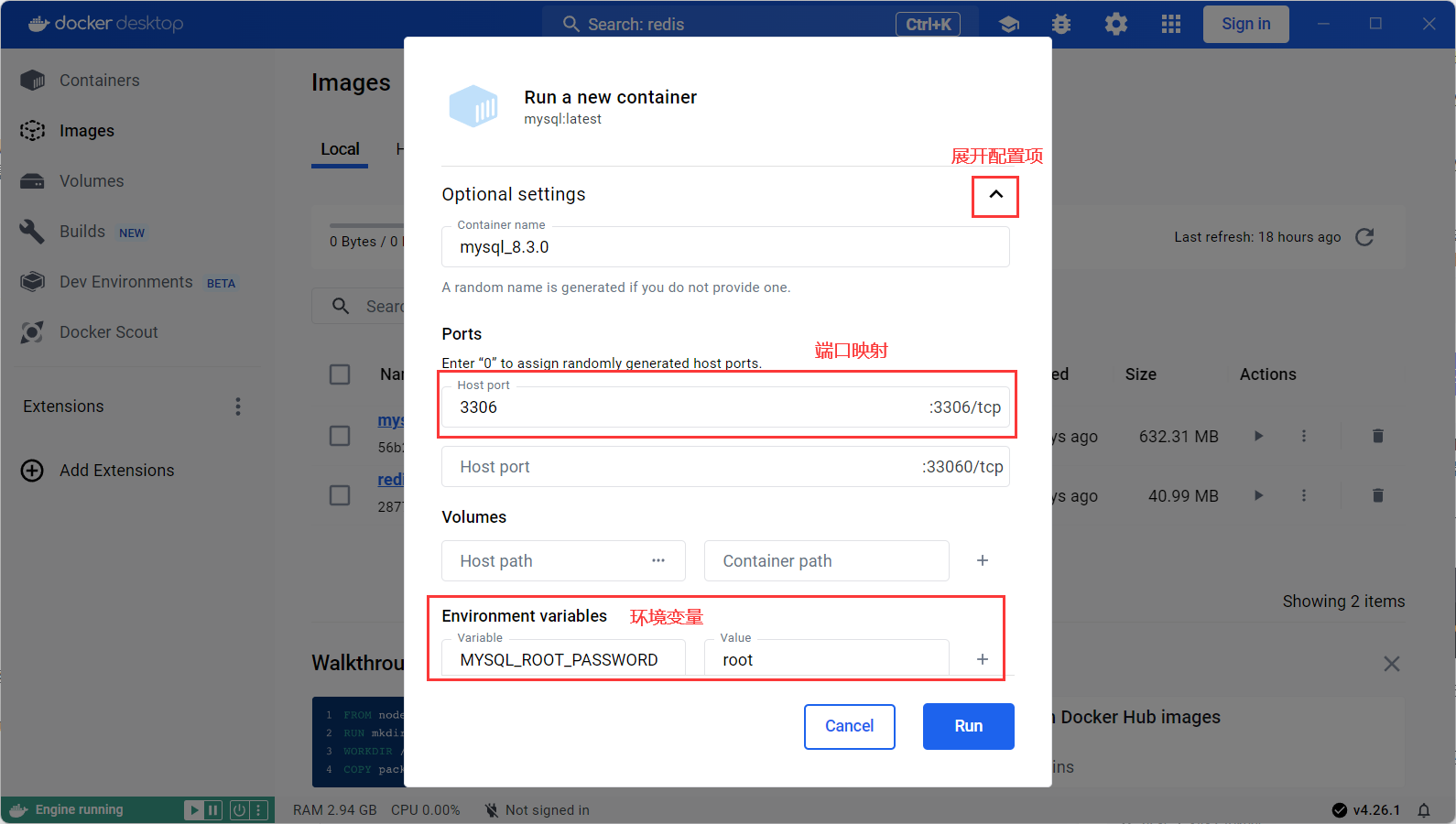Click Not signed in on status bar
Viewport: 1456px width, 824px height.
point(538,810)
